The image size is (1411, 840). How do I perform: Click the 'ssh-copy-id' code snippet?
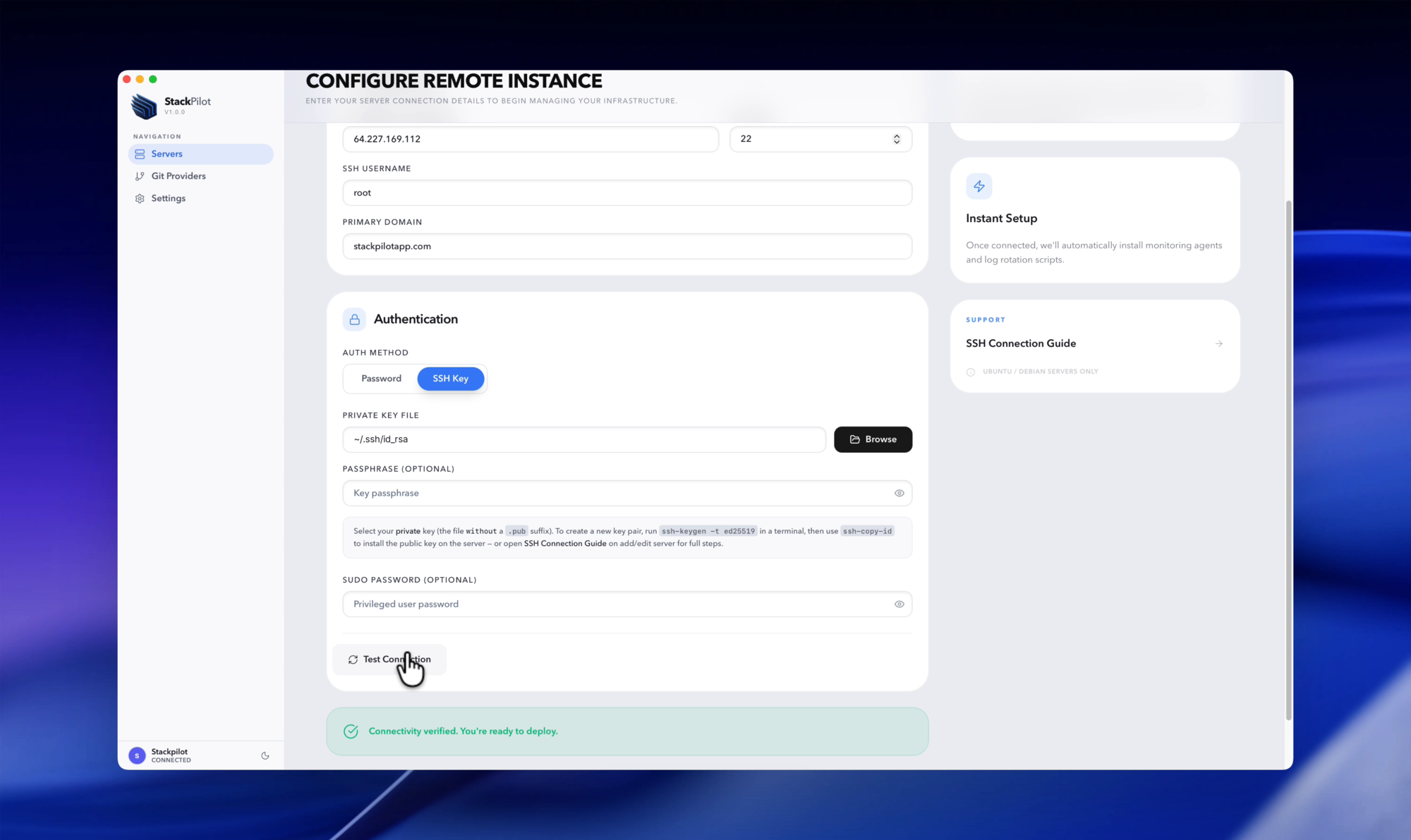coord(867,531)
